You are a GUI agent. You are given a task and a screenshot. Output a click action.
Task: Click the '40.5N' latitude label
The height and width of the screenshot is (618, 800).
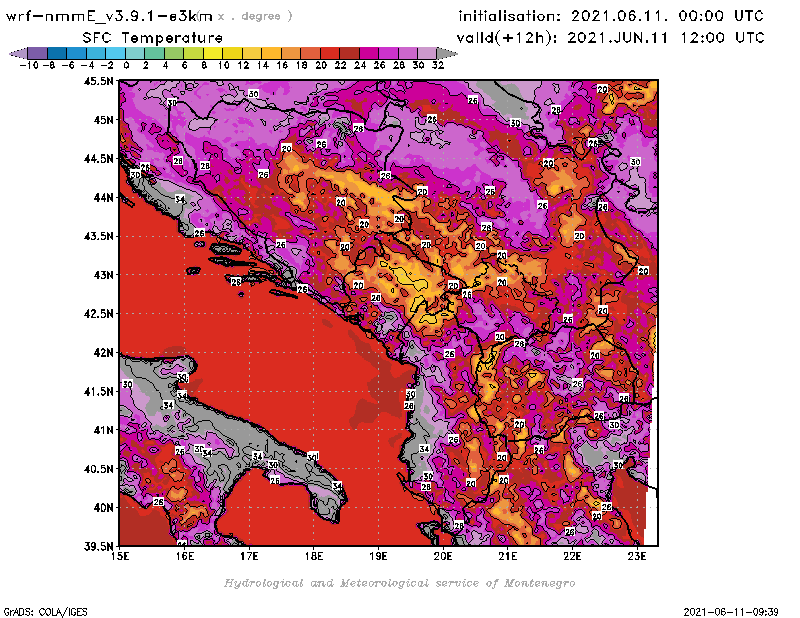tap(98, 468)
